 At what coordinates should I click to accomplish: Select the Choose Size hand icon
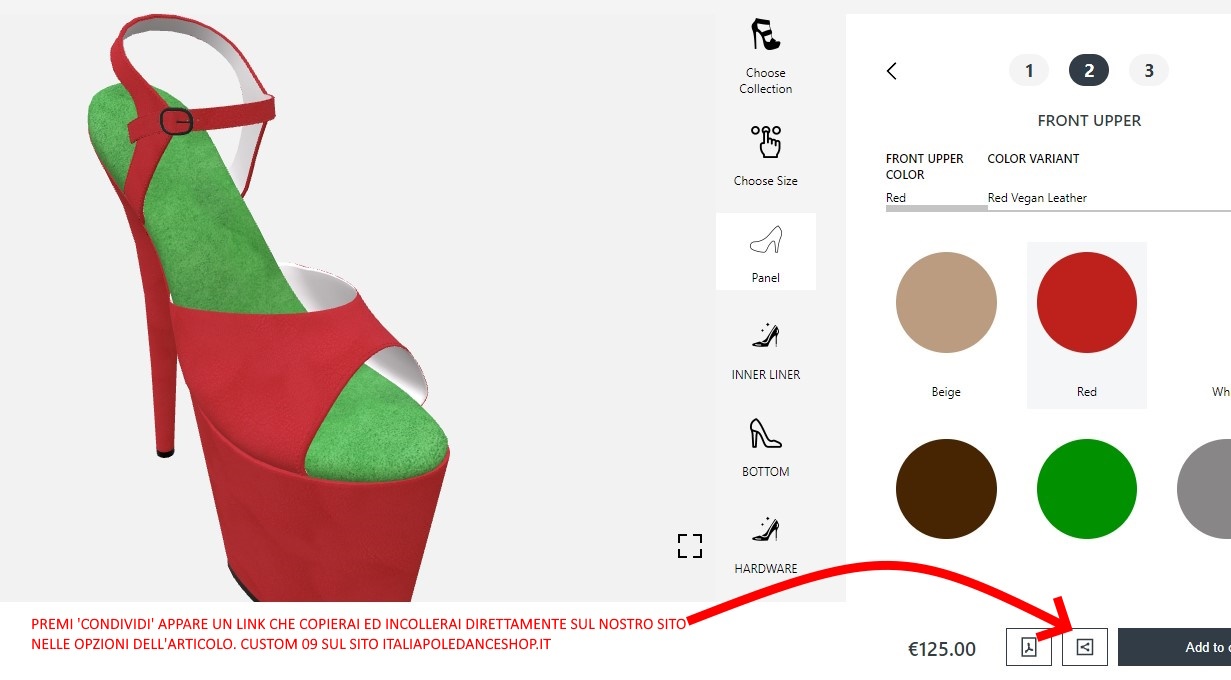point(766,142)
